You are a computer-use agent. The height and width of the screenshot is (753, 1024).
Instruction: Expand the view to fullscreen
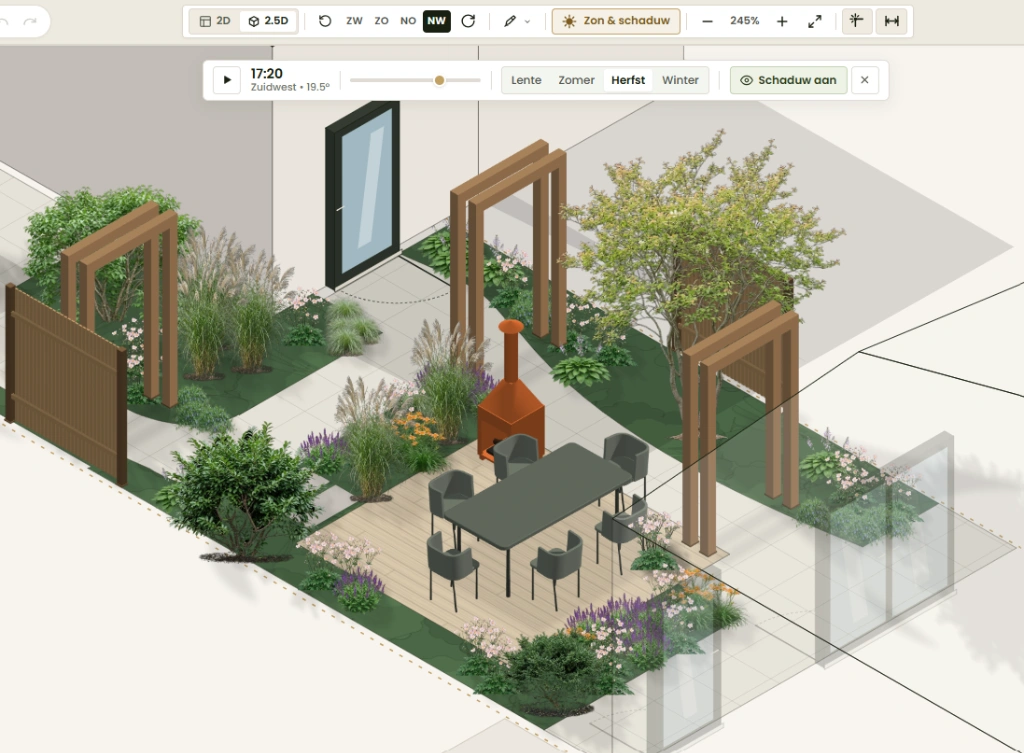(814, 21)
